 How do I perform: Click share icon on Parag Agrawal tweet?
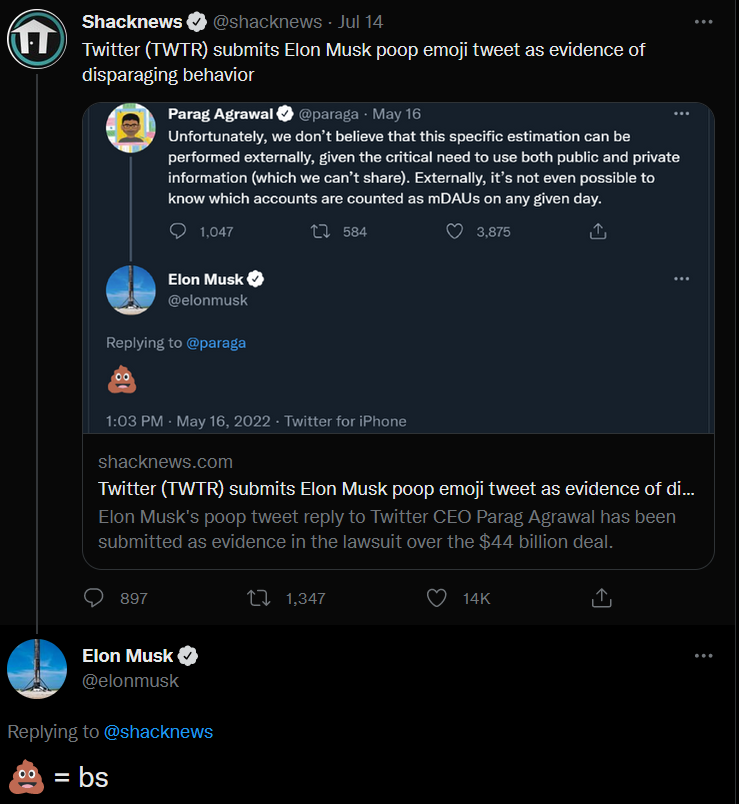[x=598, y=231]
